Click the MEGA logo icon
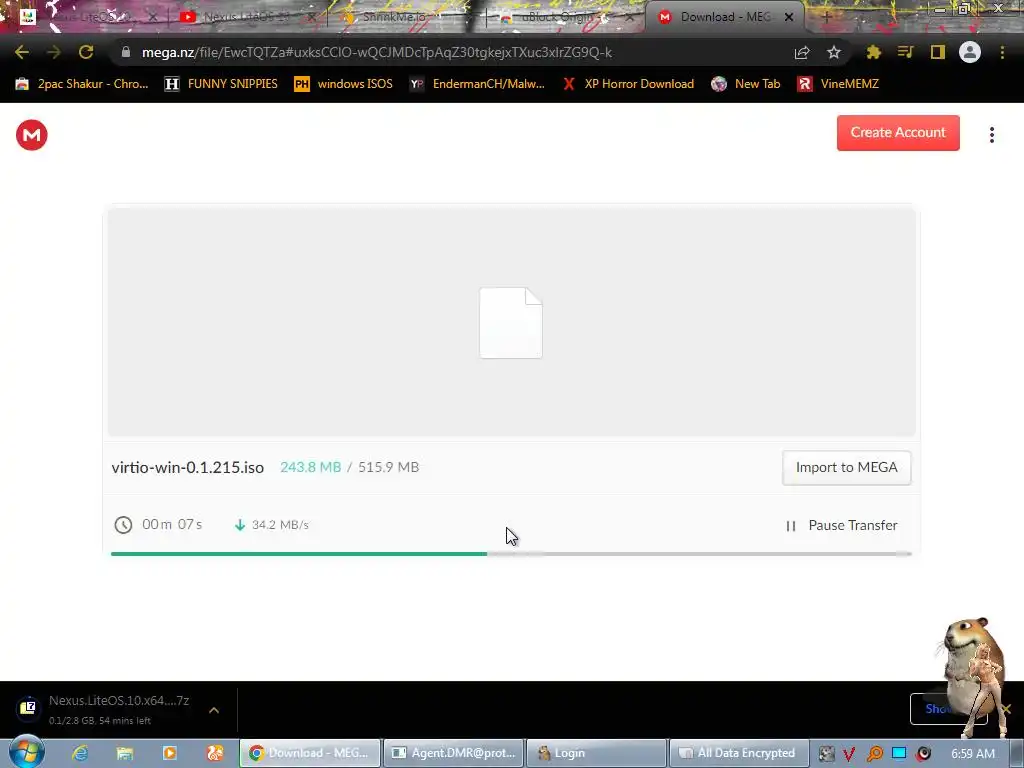 pos(31,135)
